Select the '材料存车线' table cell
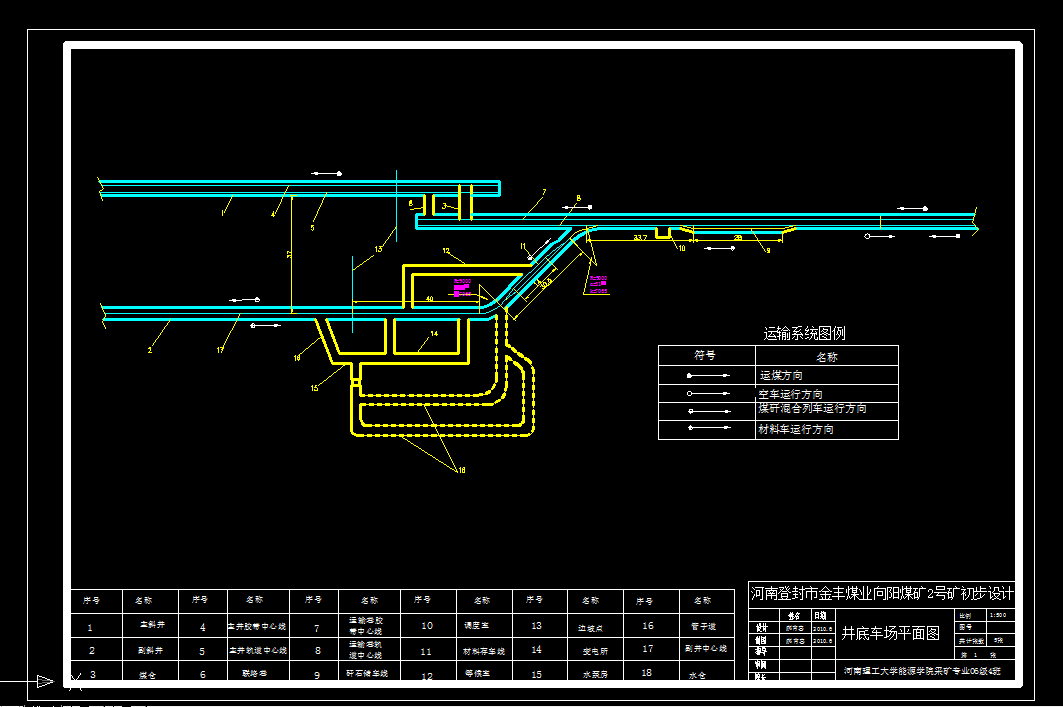 coord(484,651)
